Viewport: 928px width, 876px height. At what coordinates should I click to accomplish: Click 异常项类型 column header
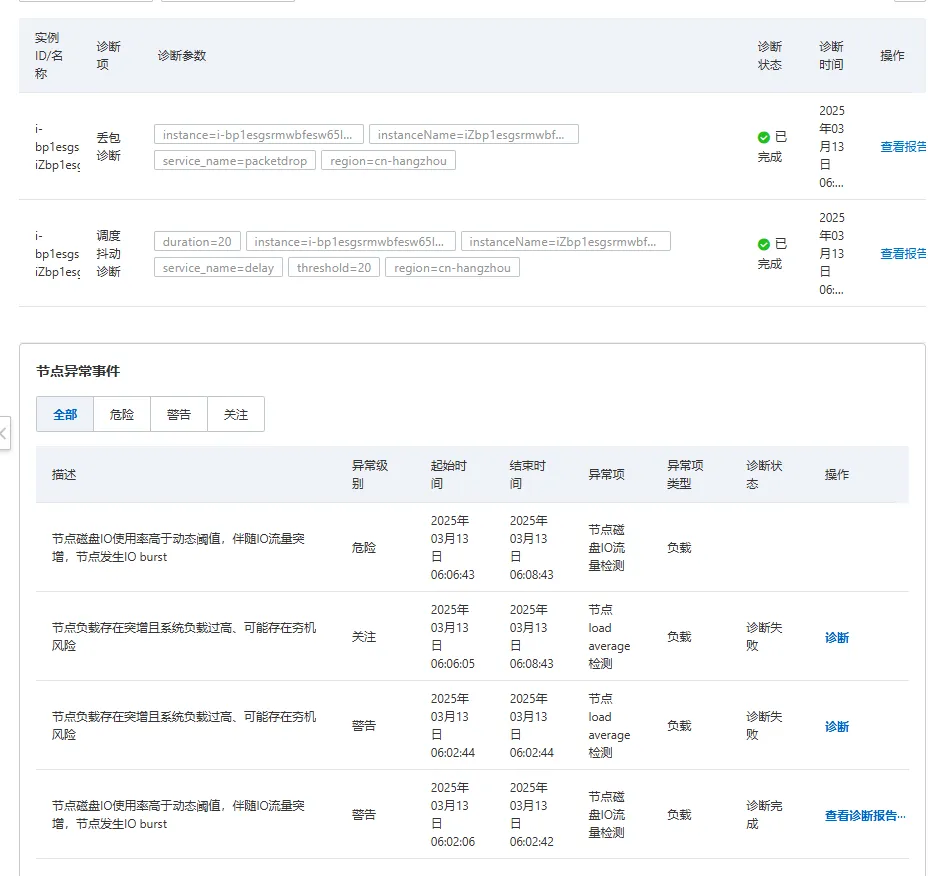click(x=685, y=475)
